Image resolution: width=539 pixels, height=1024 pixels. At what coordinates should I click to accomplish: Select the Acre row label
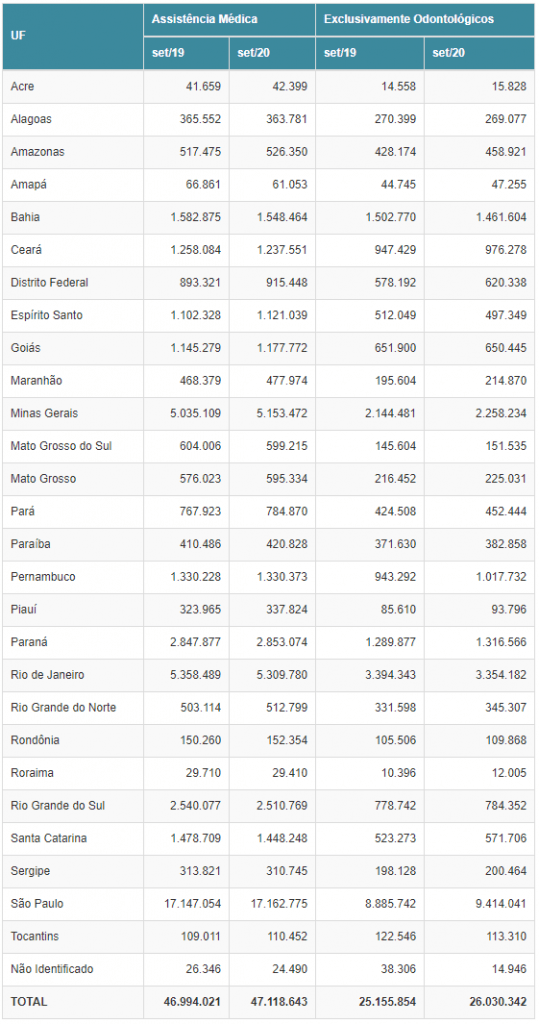click(22, 86)
